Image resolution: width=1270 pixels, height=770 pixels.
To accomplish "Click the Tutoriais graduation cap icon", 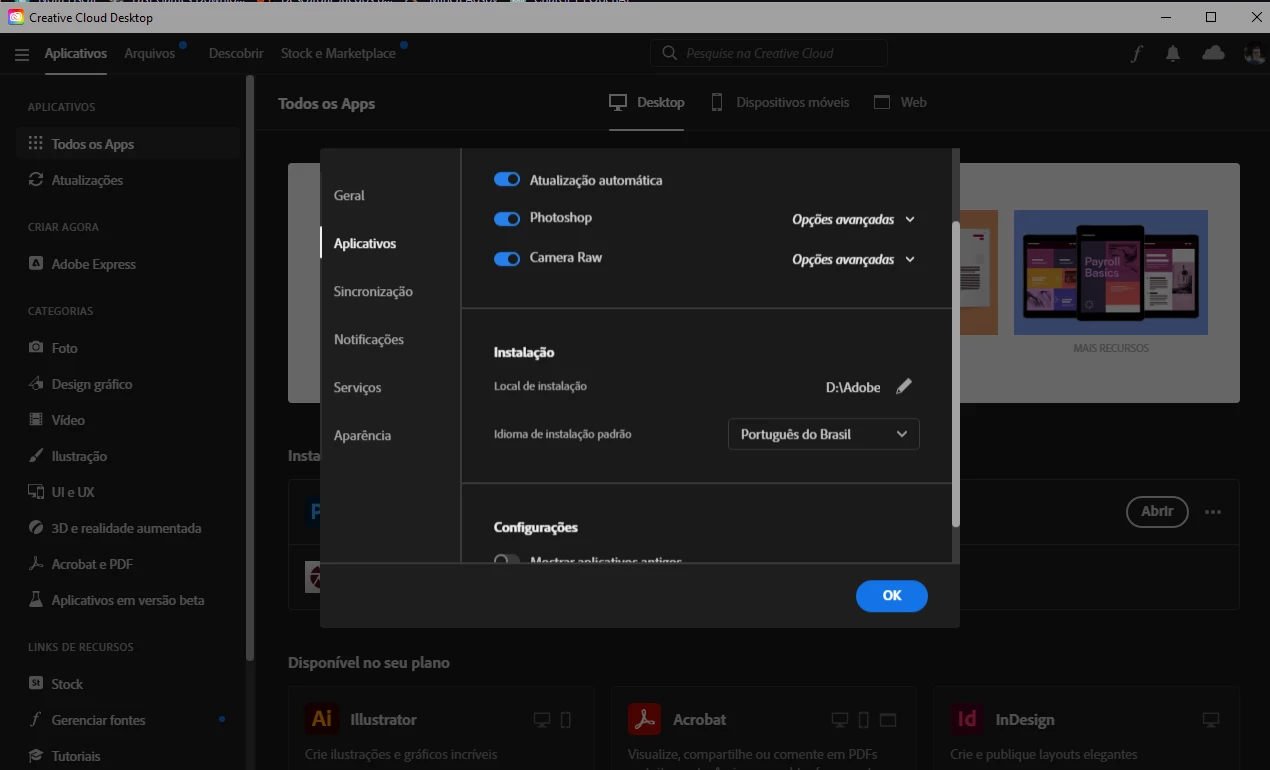I will coord(36,756).
